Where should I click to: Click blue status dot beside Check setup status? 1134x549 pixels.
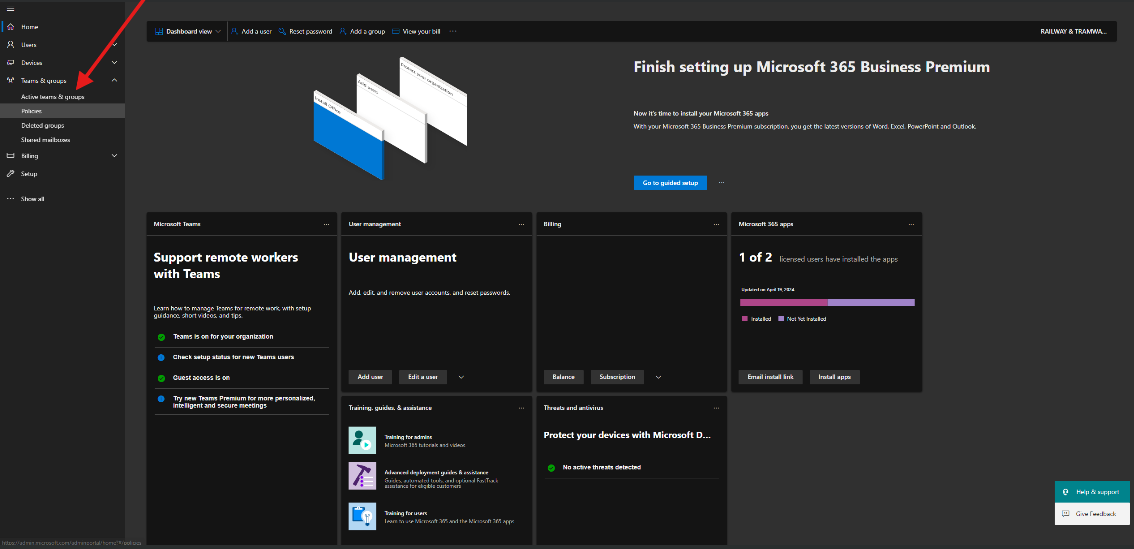(161, 357)
